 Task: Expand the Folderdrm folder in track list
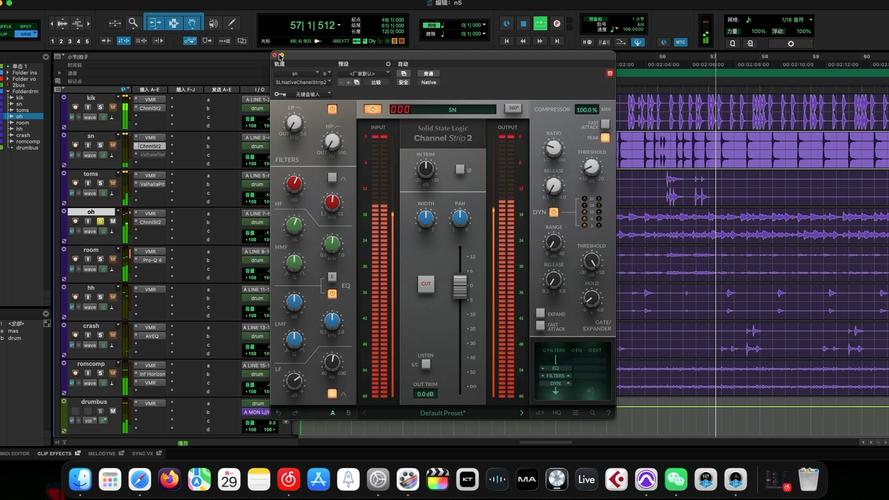point(9,91)
